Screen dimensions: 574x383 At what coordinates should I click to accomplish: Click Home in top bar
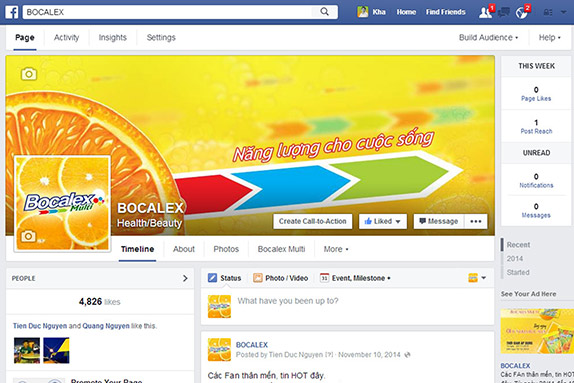(x=406, y=12)
